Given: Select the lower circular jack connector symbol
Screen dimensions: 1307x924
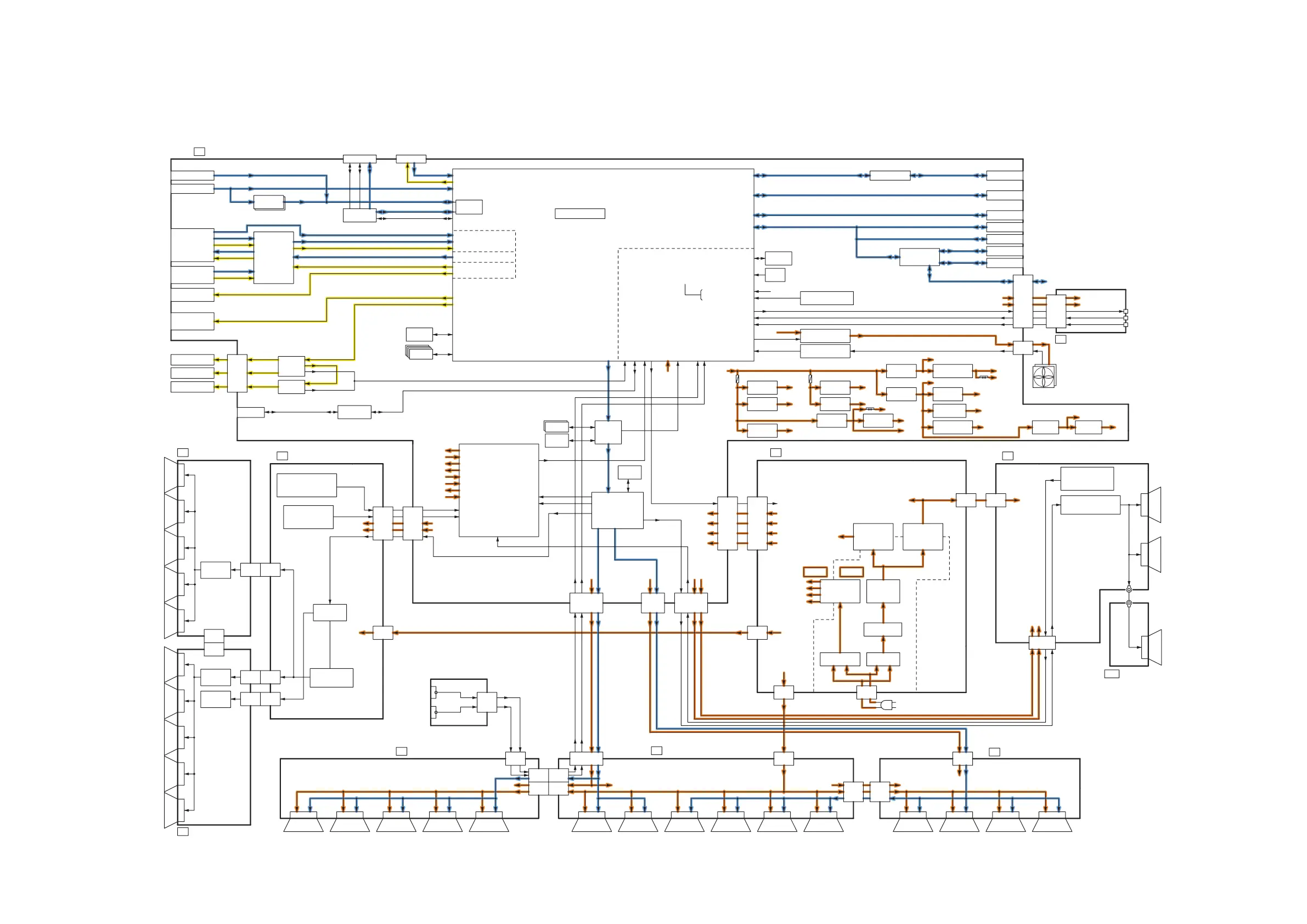Looking at the screenshot, I should 1129,603.
